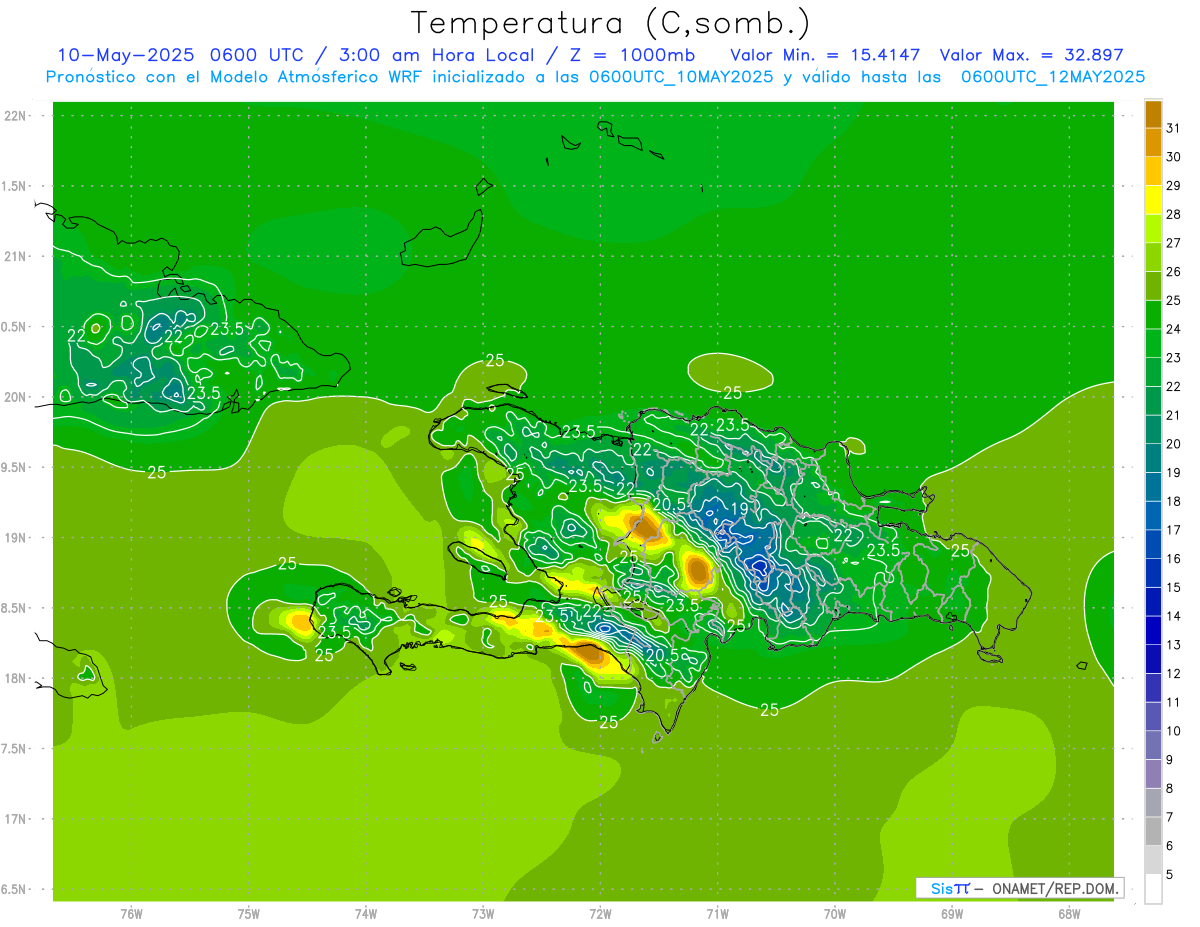Click 'Valor Max. = 32.897' value
This screenshot has width=1200, height=927.
(x=1032, y=55)
